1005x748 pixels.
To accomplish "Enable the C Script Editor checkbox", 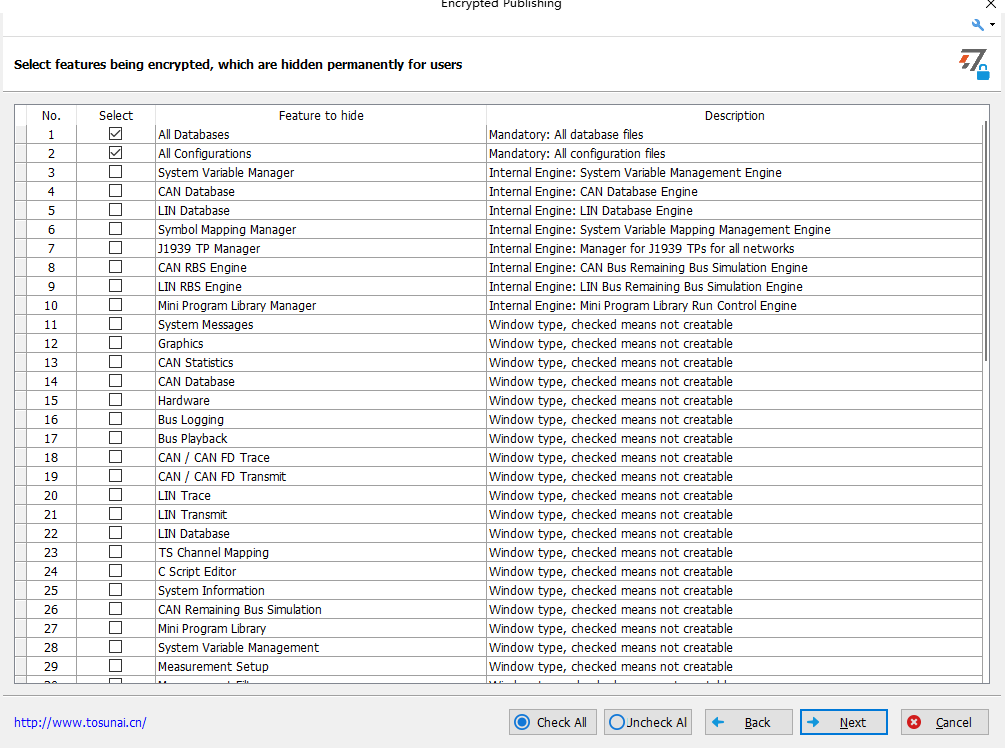I will click(x=116, y=571).
